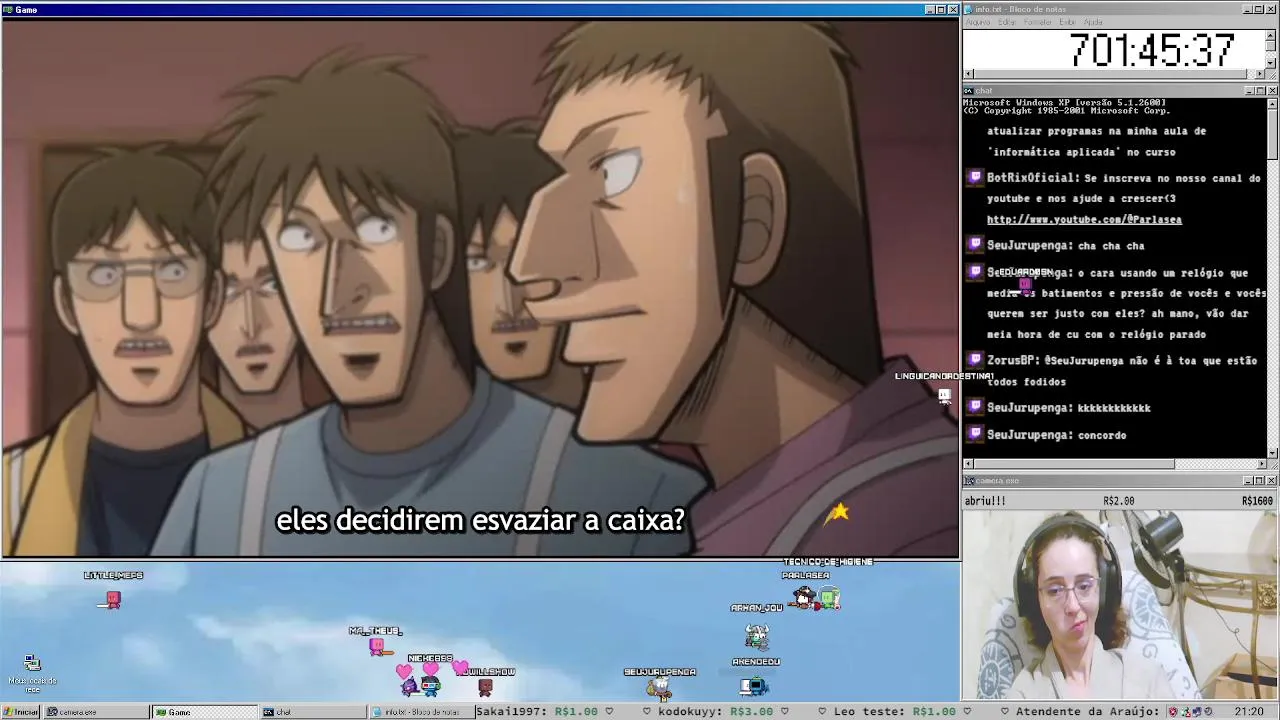
Task: Click chat window scrollbar down arrow
Action: [1272, 452]
